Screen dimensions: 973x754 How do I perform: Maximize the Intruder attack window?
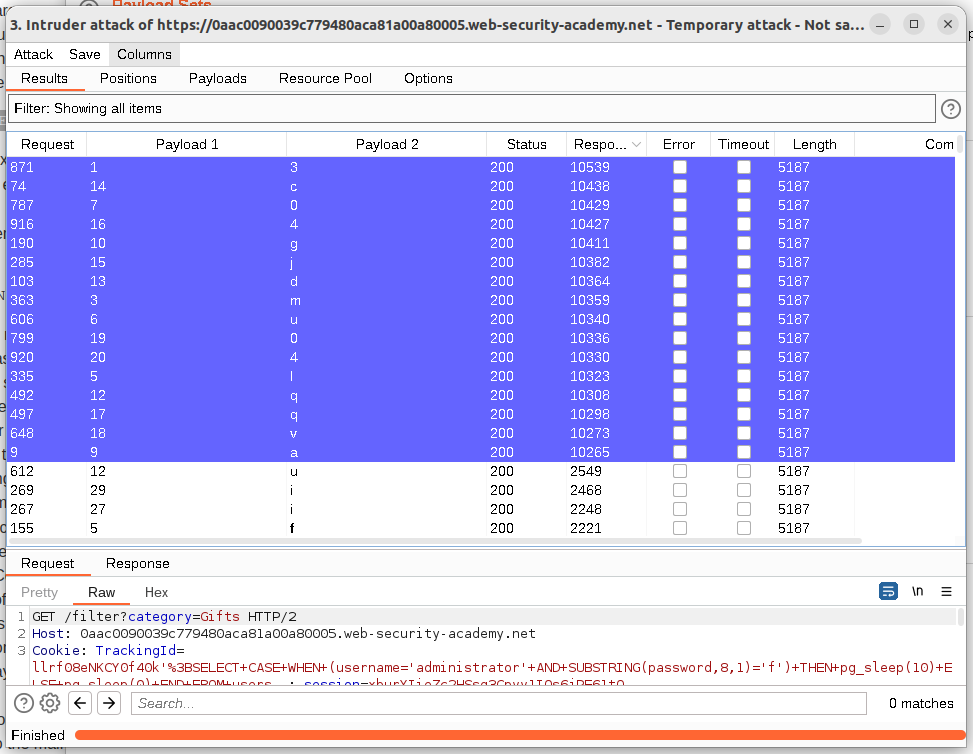[x=913, y=24]
